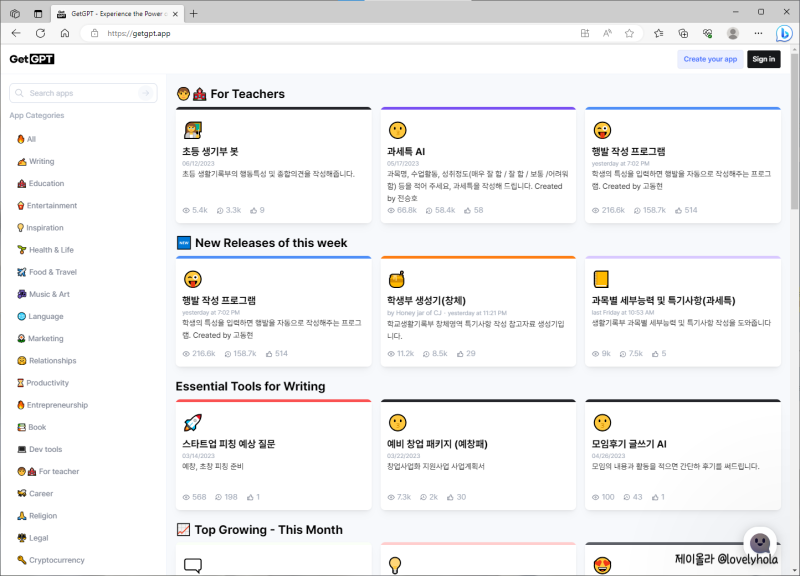Click the light bulb icon card in Top Growing

coord(395,565)
